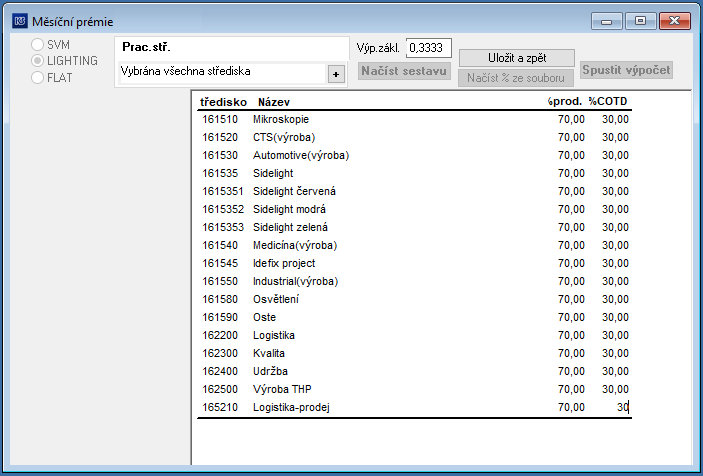Select the Logistika row name

[273, 335]
